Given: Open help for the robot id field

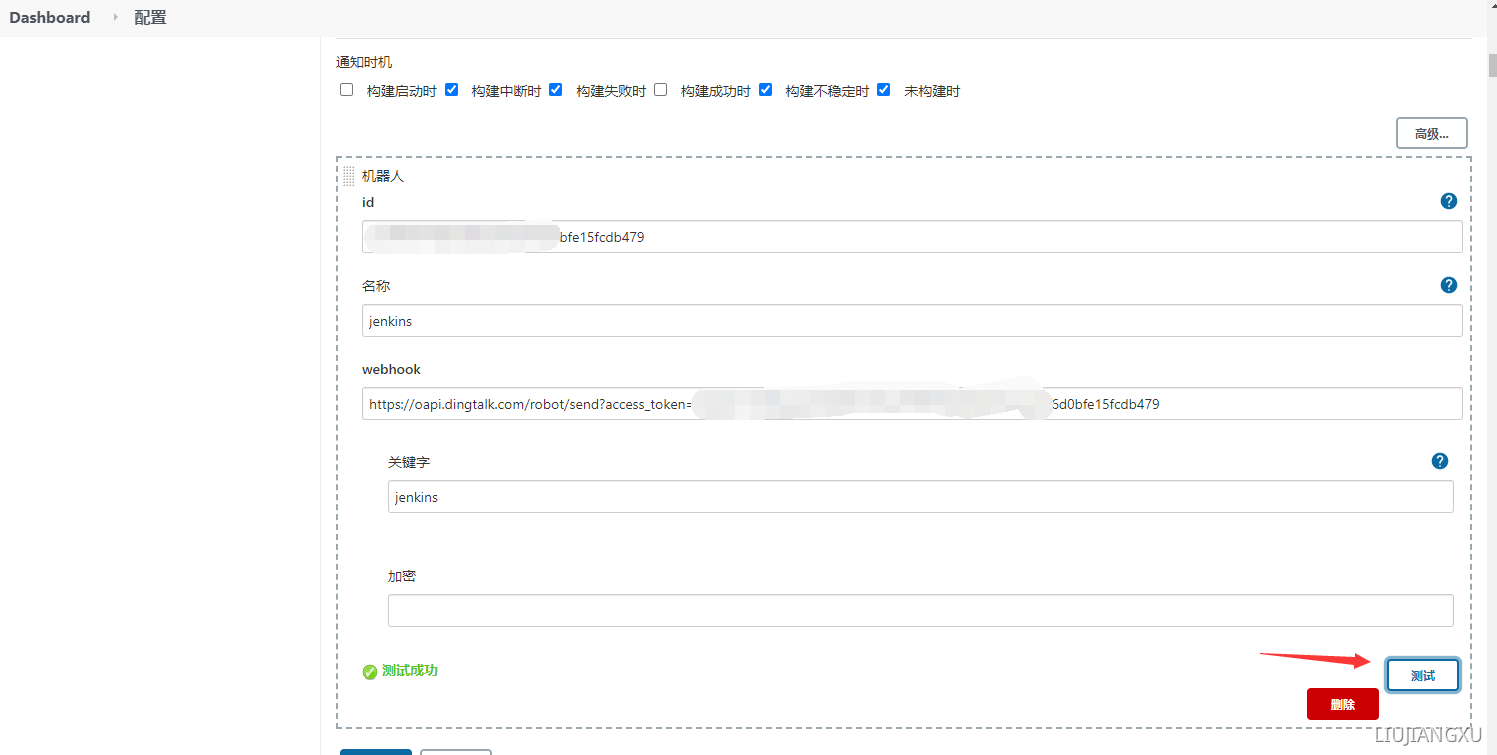Looking at the screenshot, I should click(1448, 200).
